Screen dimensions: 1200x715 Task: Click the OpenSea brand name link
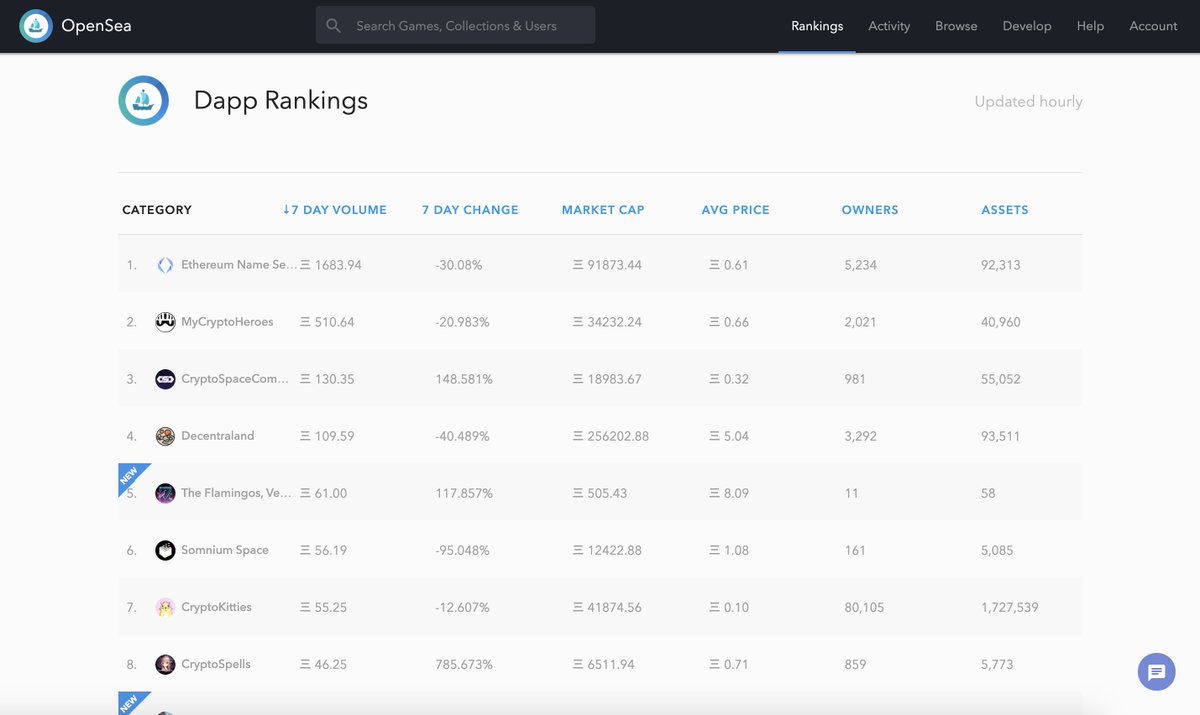96,26
